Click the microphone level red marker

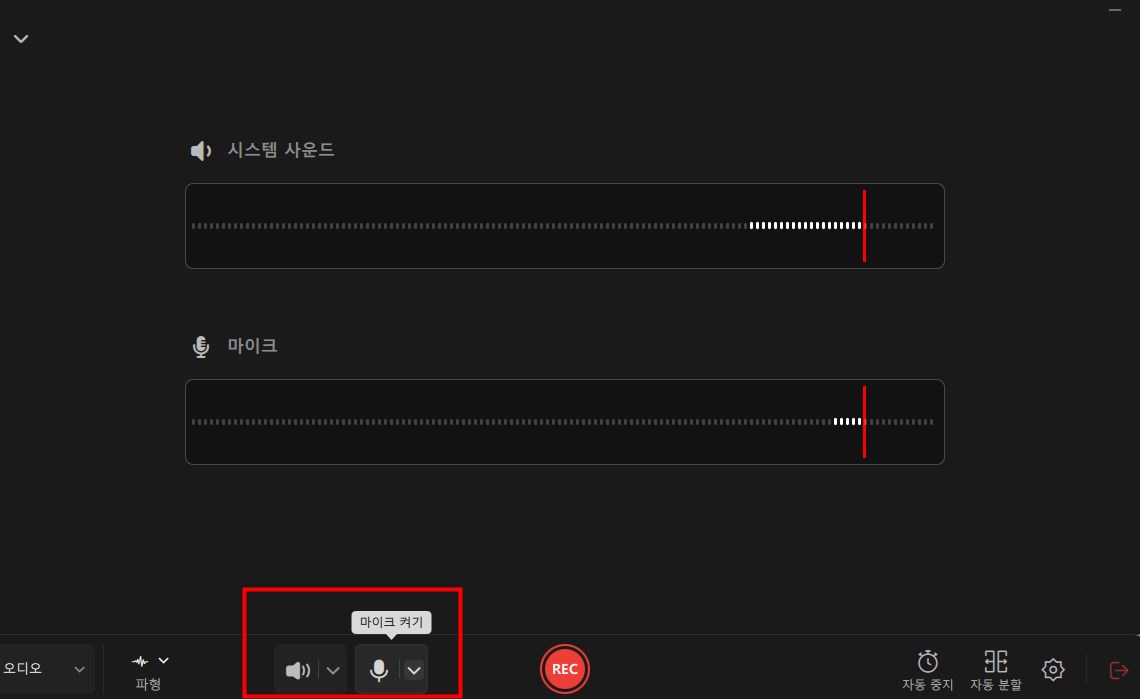pos(864,422)
